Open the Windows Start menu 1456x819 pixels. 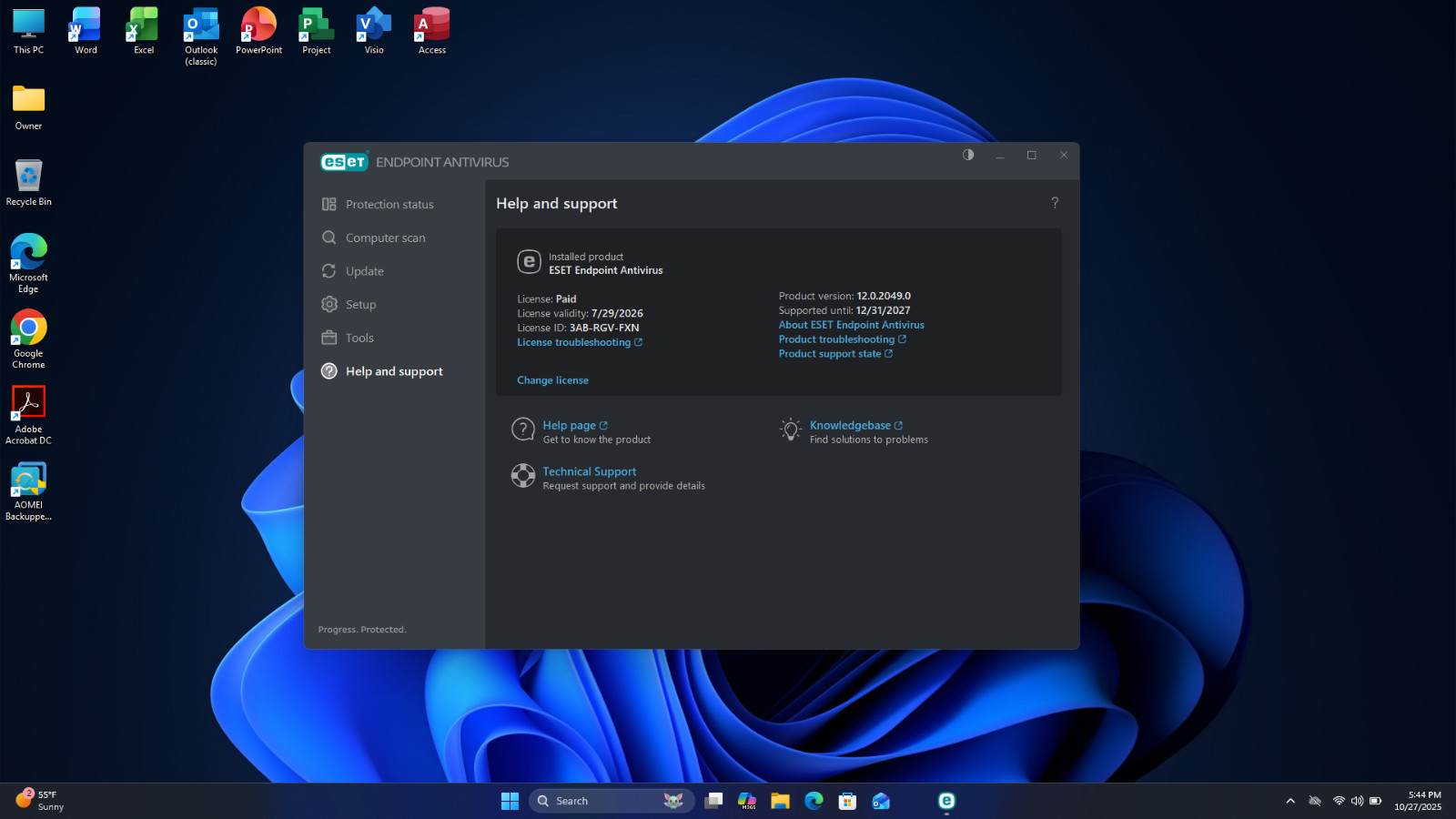tap(510, 801)
